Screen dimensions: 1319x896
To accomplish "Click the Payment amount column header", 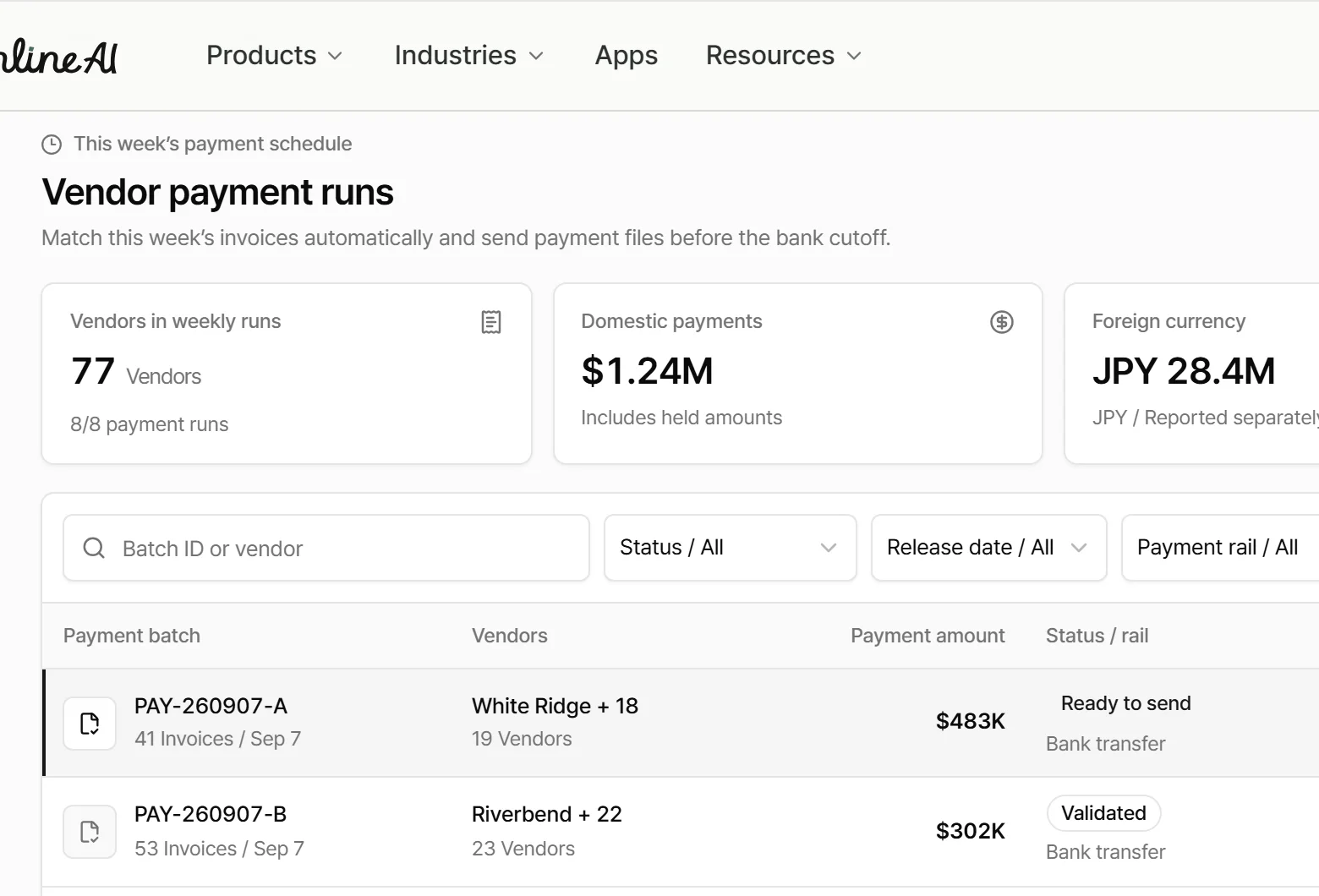I will [928, 636].
